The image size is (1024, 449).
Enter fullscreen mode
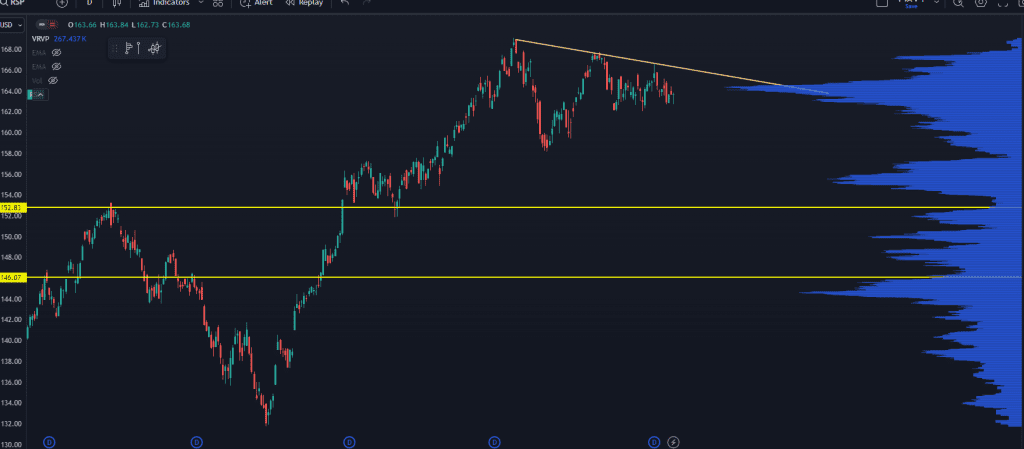[1002, 3]
